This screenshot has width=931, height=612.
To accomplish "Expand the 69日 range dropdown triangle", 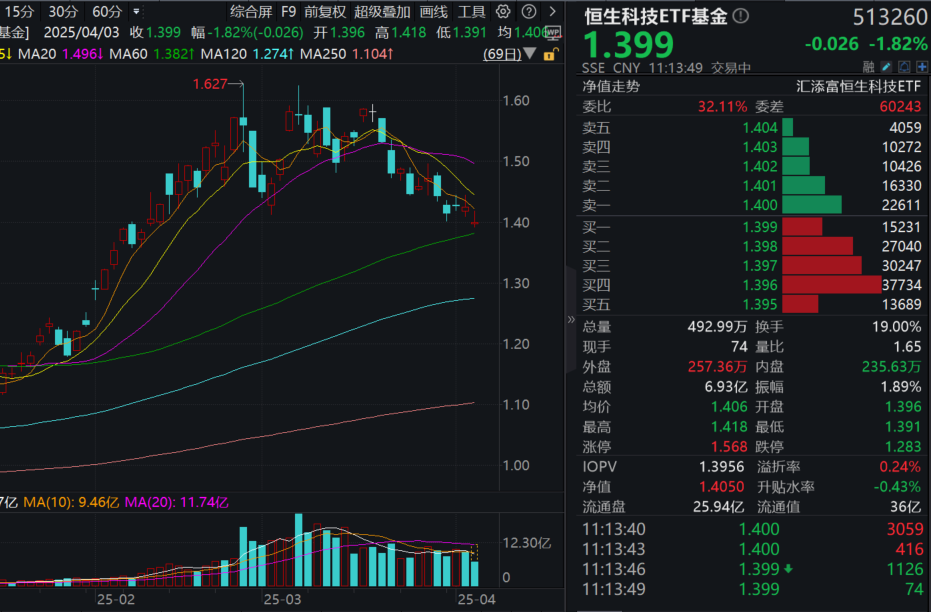I will (530, 54).
